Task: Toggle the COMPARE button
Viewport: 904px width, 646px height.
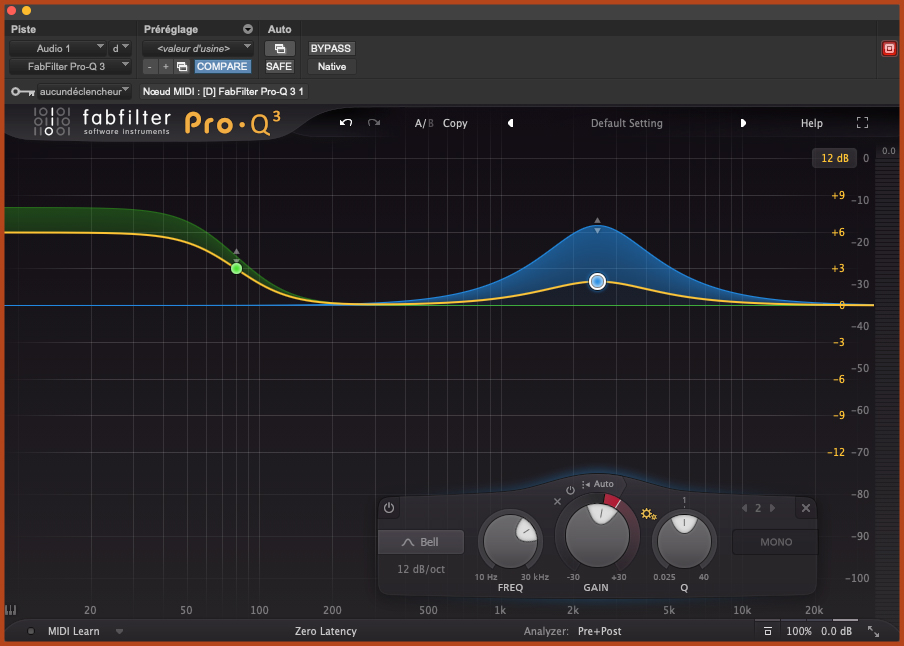Action: (x=222, y=66)
